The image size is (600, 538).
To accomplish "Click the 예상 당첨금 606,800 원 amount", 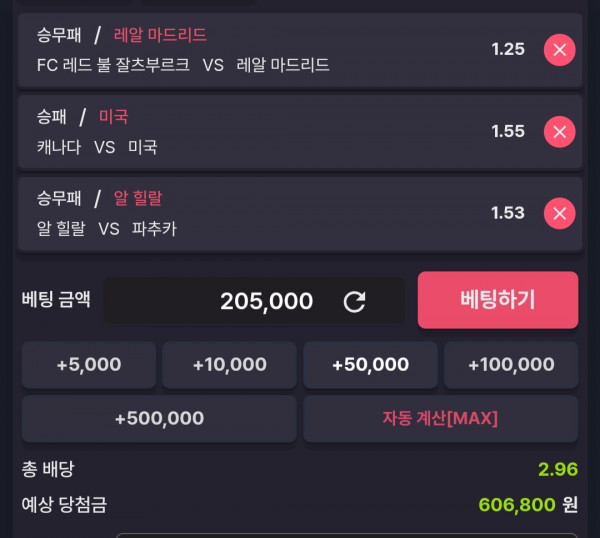I will (528, 505).
